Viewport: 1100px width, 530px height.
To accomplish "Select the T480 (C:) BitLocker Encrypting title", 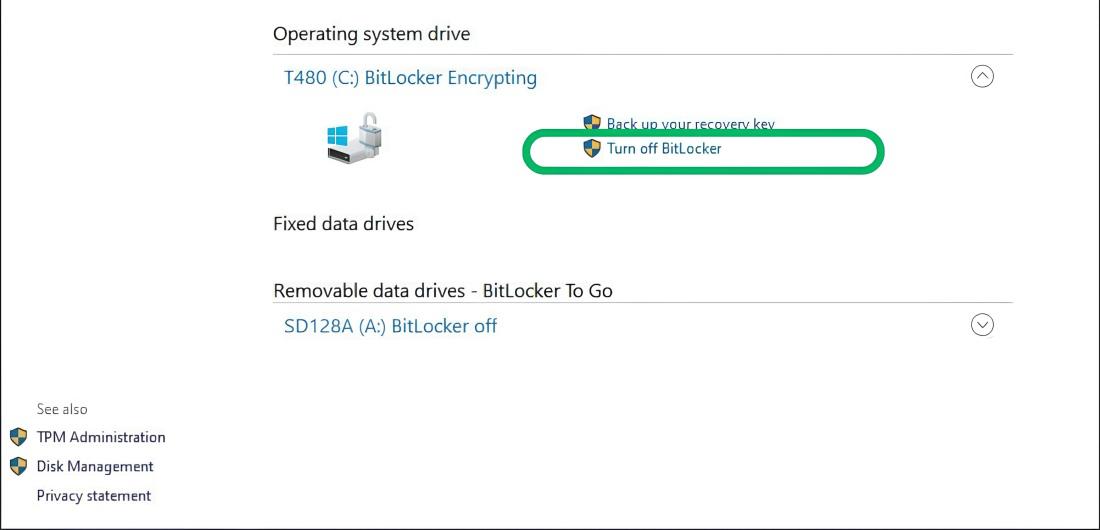I will click(x=410, y=78).
